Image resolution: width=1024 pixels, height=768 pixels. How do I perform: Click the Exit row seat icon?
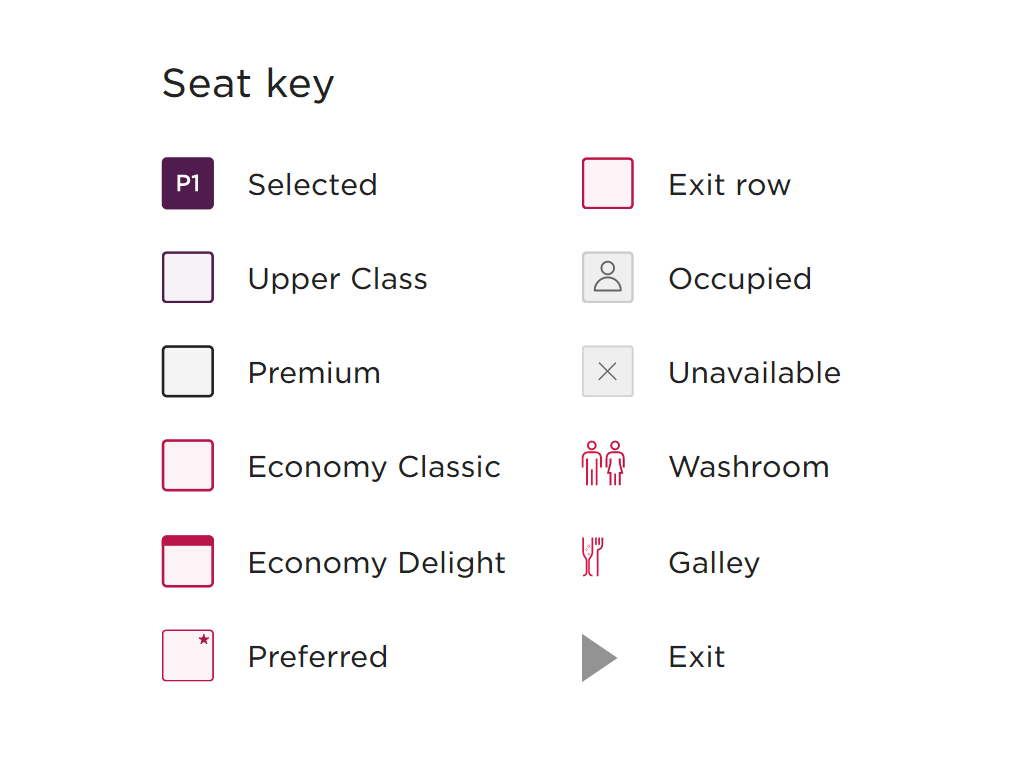tap(607, 183)
